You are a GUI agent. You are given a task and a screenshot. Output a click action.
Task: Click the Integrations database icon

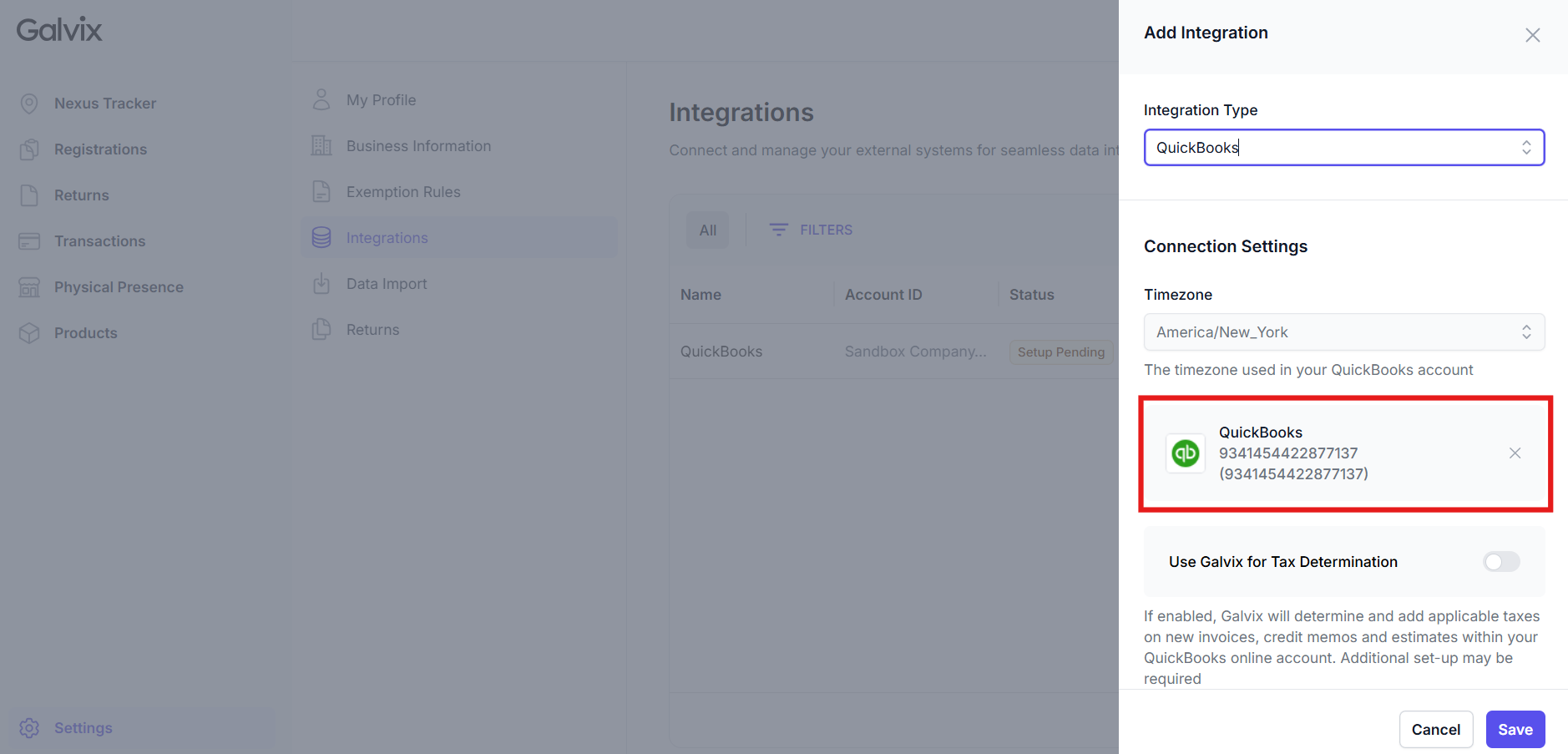(x=321, y=238)
